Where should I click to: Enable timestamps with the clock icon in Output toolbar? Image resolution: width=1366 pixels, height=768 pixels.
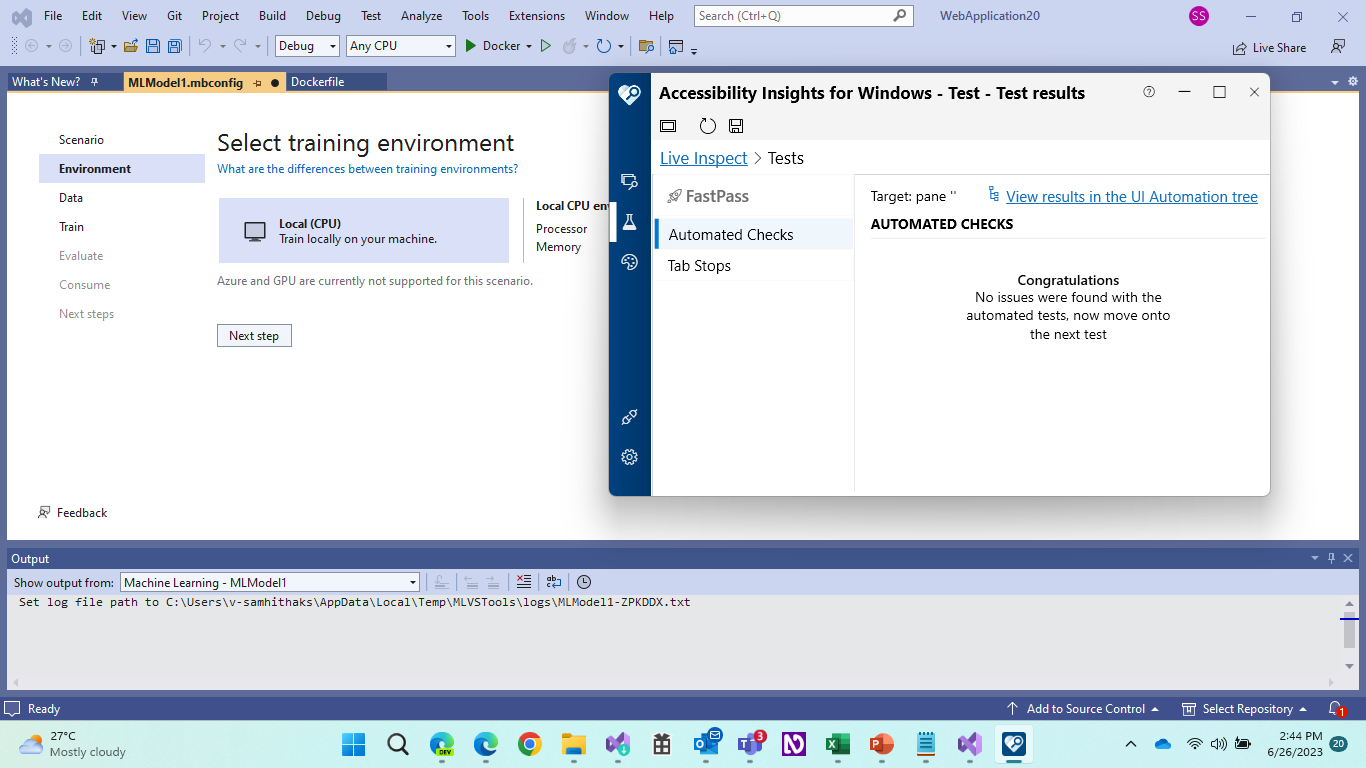point(584,582)
